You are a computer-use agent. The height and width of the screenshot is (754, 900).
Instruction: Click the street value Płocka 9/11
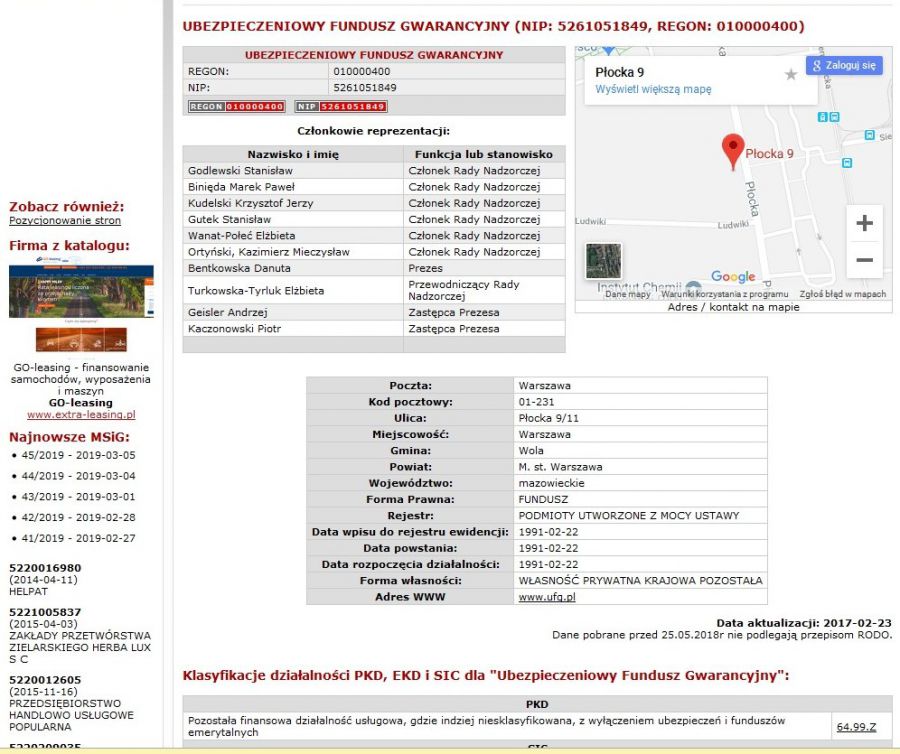pos(549,418)
